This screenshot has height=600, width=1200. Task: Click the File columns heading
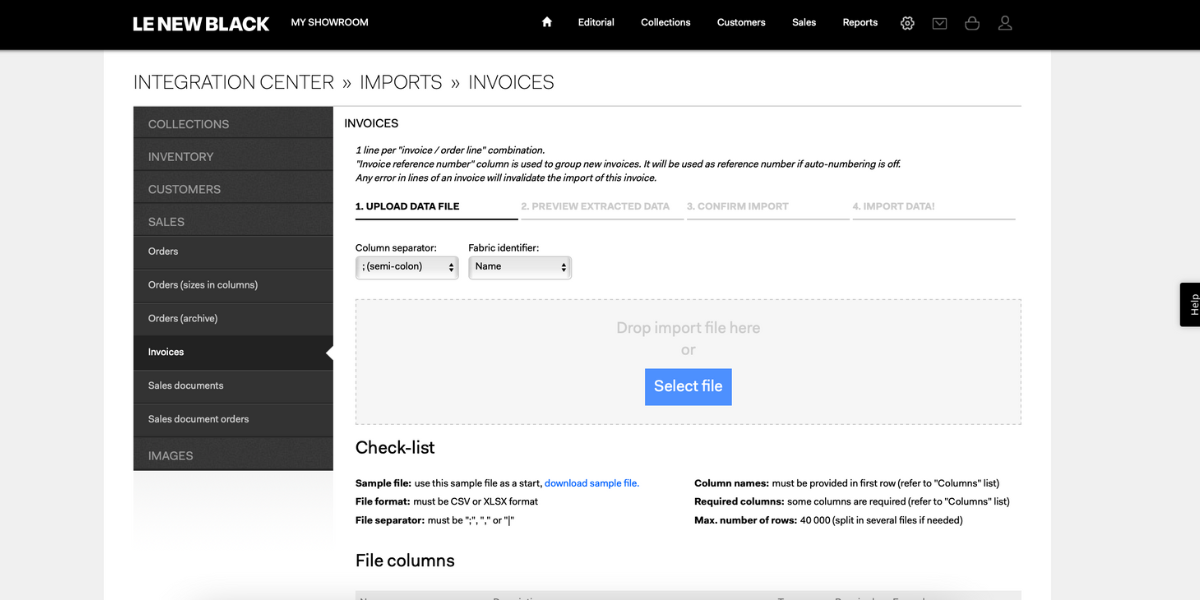coord(405,561)
